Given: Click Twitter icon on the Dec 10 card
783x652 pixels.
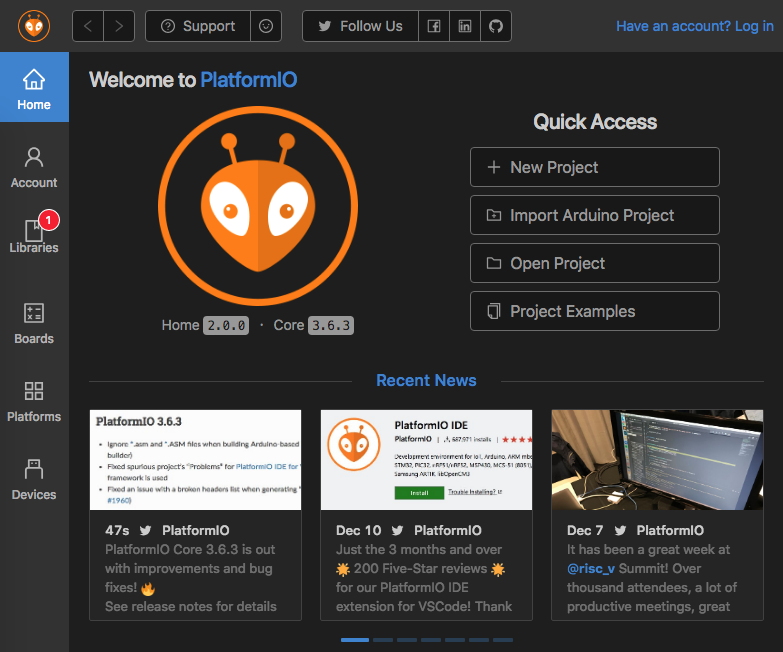Looking at the screenshot, I should pos(397,530).
